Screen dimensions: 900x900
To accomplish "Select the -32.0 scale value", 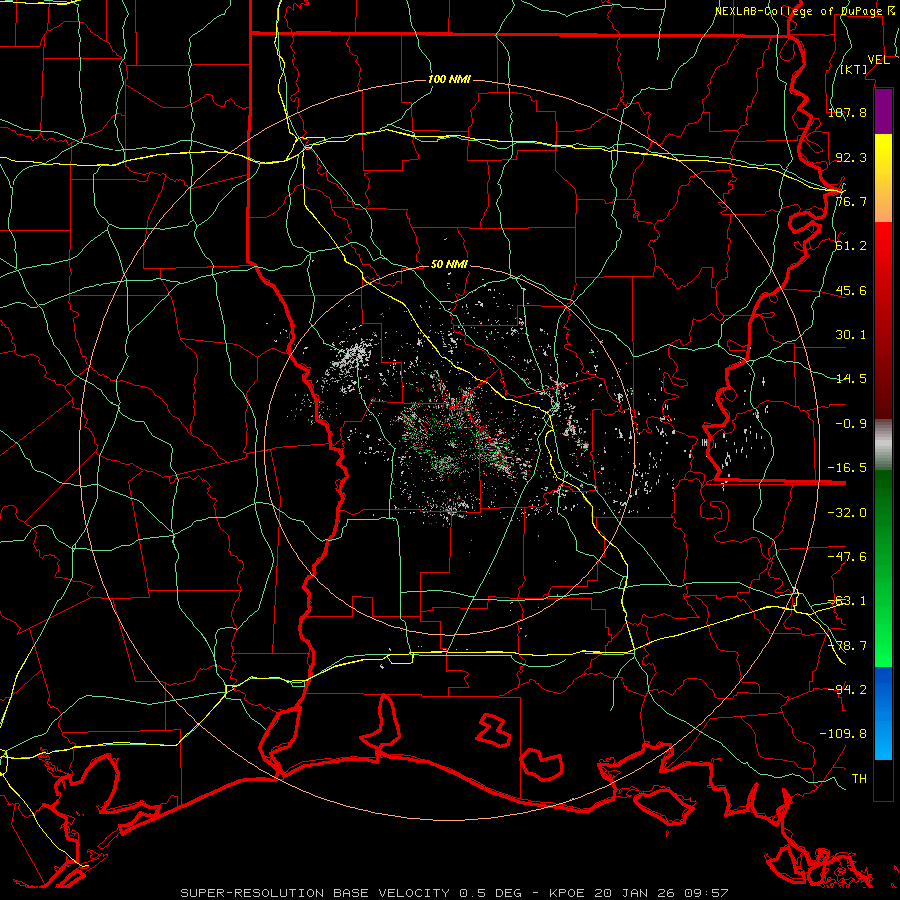I will click(847, 513).
